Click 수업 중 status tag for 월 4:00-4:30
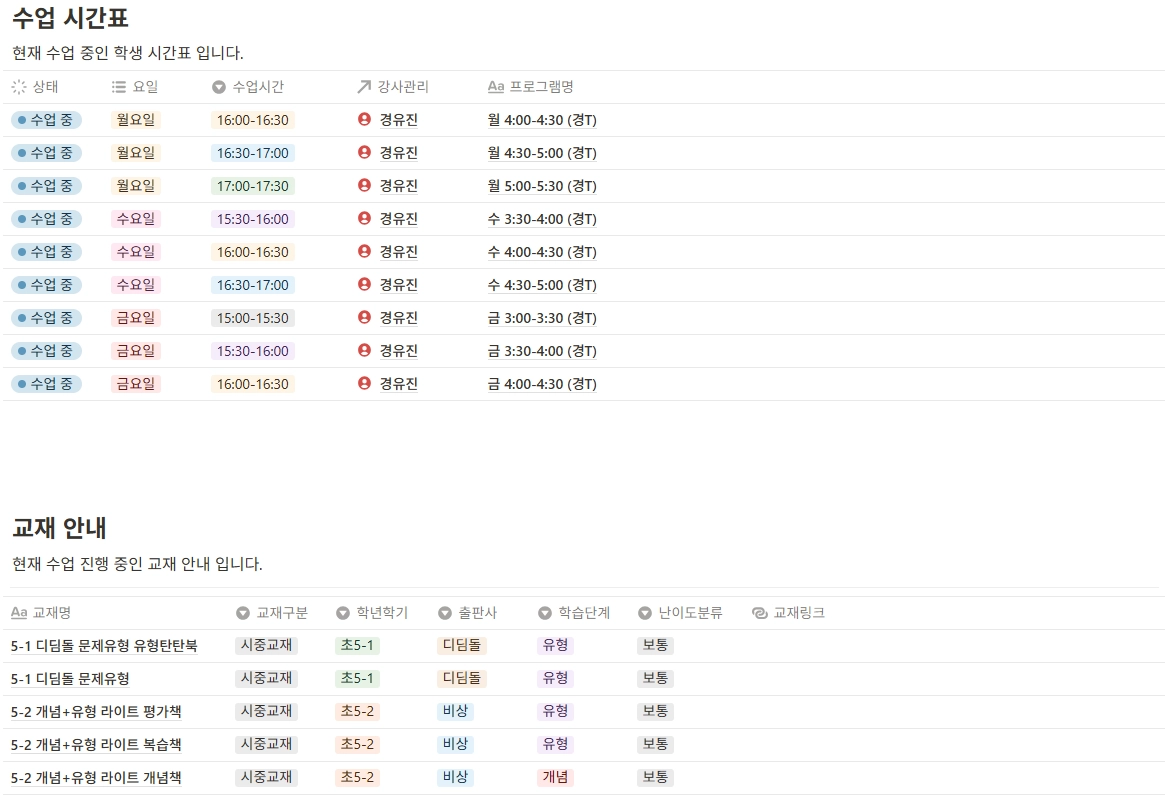Viewport: 1165px width, 803px height. pos(46,120)
